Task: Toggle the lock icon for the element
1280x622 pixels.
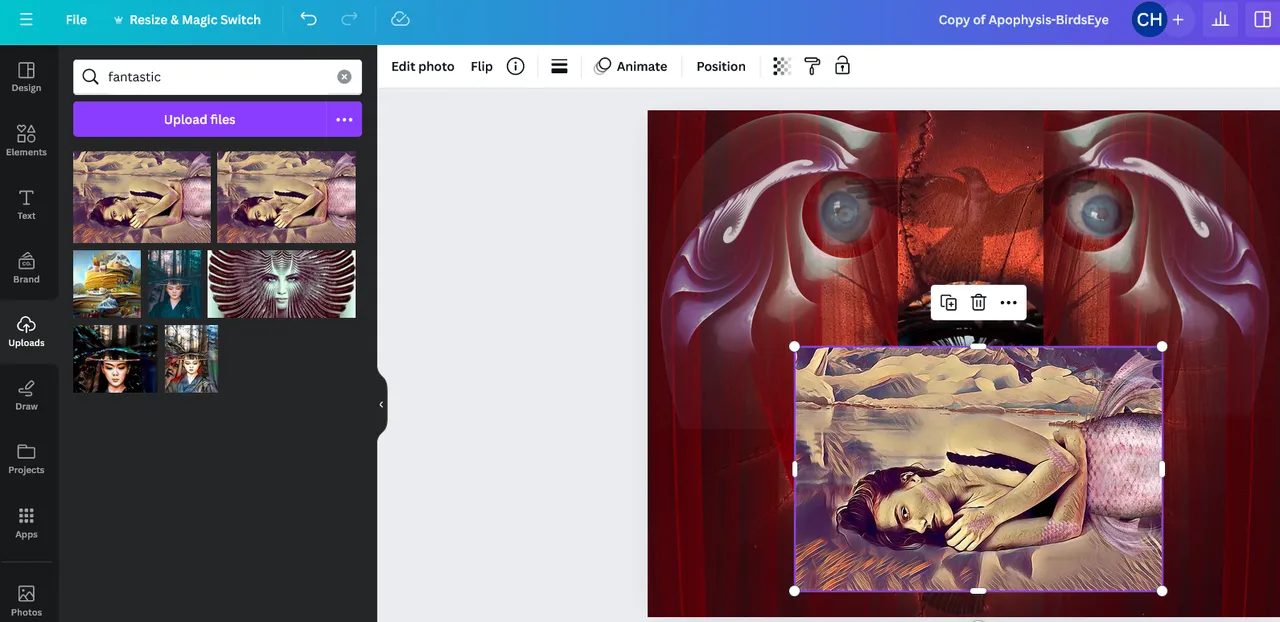Action: click(842, 66)
